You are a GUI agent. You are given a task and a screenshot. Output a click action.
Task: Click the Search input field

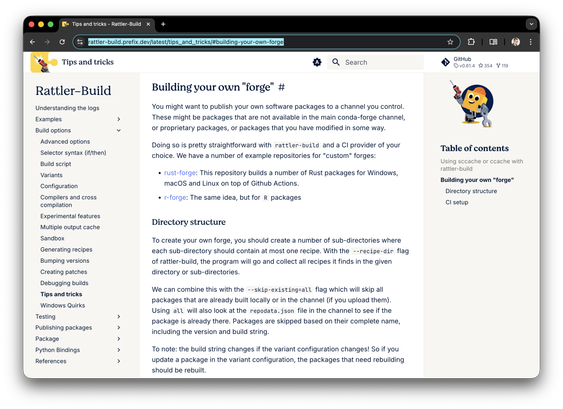coord(376,62)
